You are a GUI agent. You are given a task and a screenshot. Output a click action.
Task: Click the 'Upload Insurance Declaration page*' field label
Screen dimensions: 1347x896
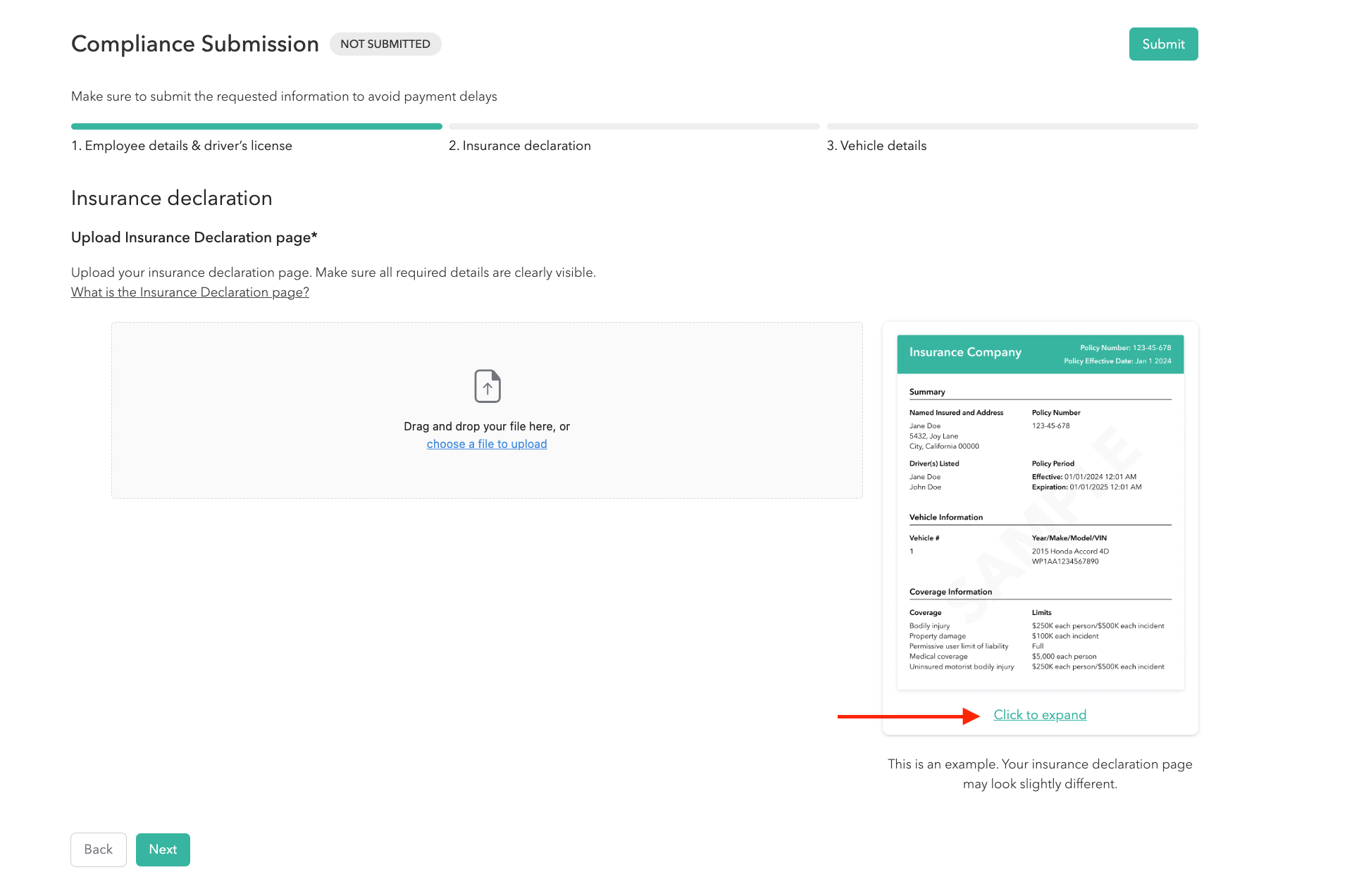click(194, 237)
